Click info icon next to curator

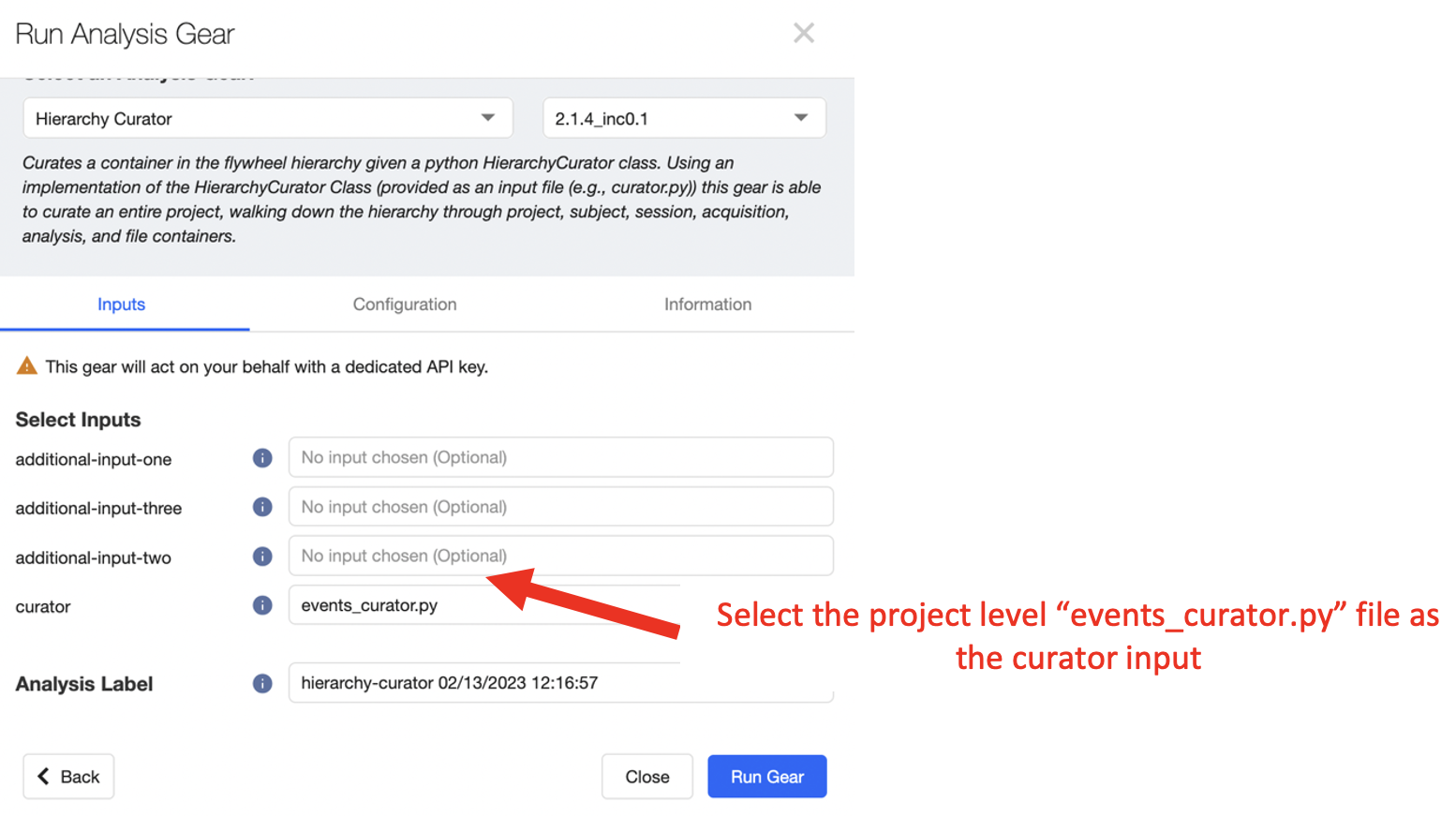click(x=262, y=605)
